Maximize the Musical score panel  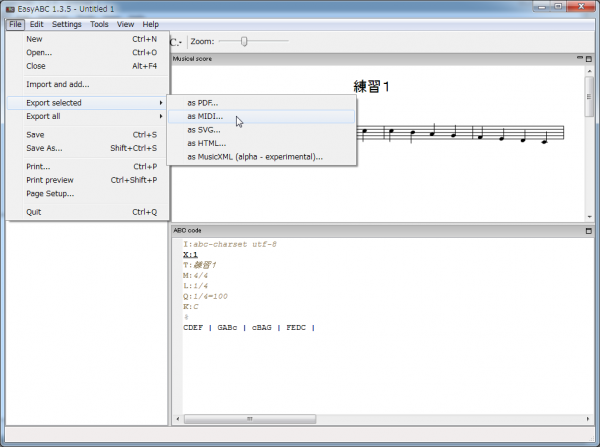[590, 59]
